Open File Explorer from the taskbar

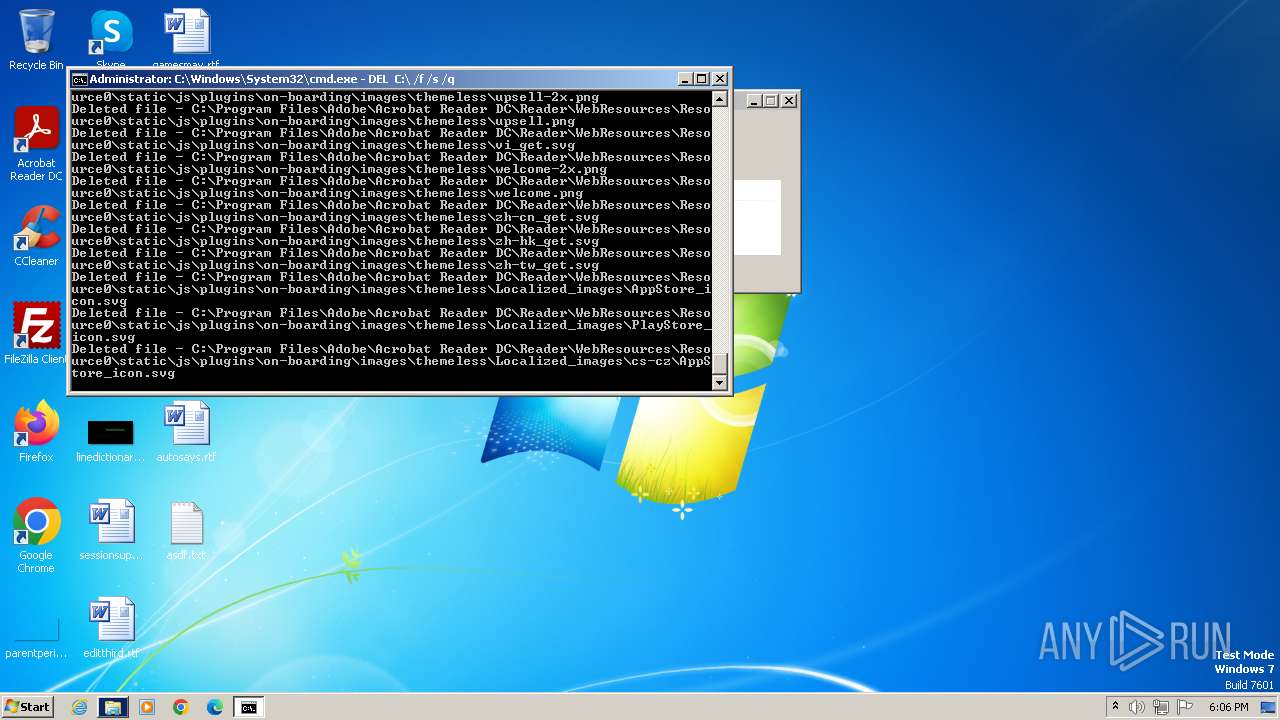click(113, 707)
